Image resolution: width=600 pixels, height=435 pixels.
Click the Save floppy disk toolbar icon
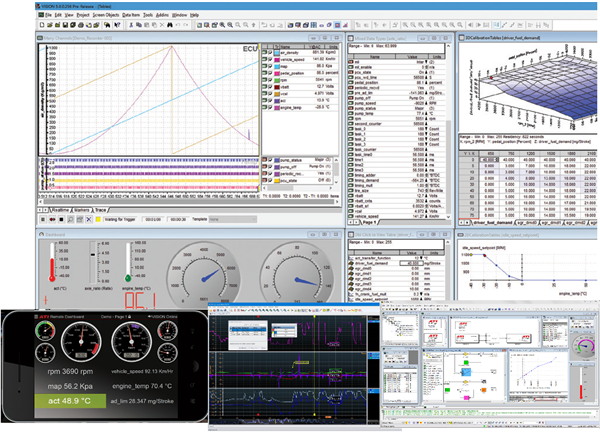pos(65,25)
